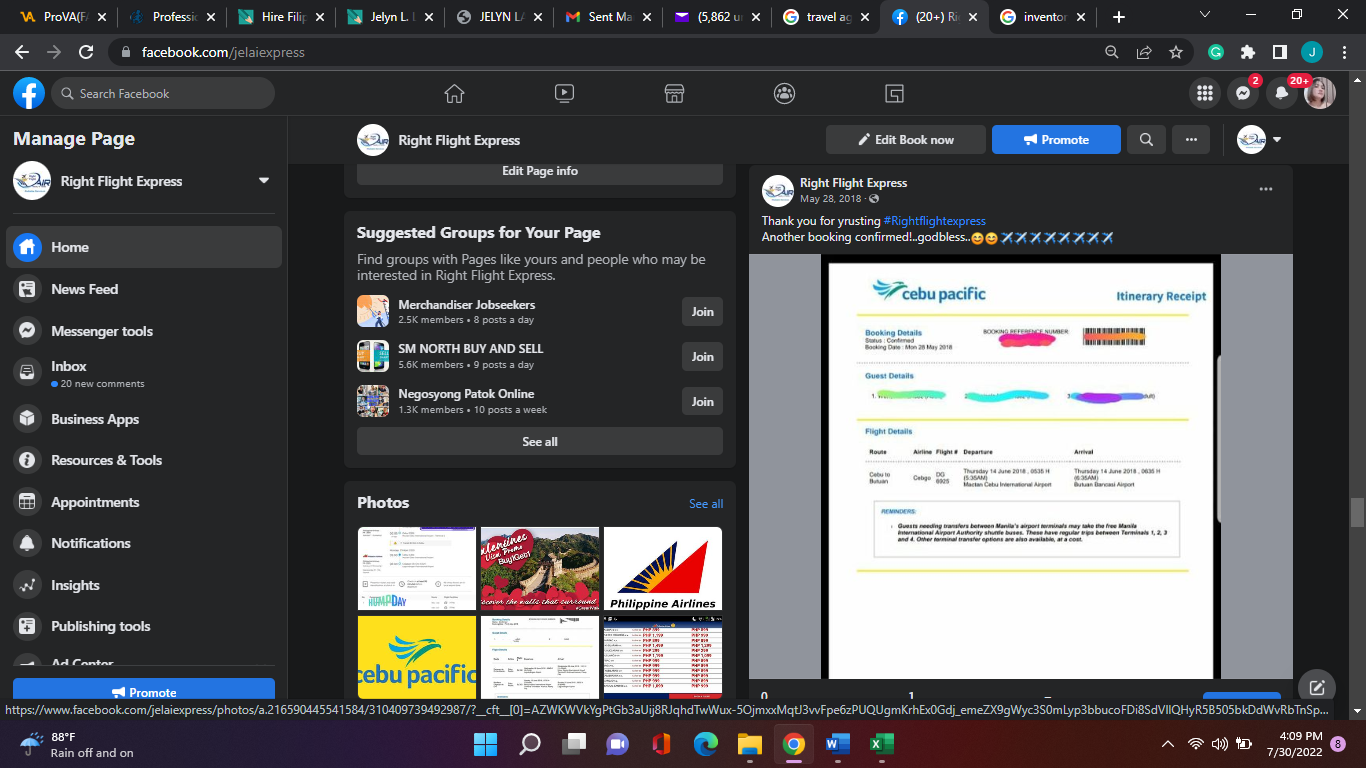Screen dimensions: 1366x768
Task: Join Negosyong Patok Online group
Action: point(702,402)
